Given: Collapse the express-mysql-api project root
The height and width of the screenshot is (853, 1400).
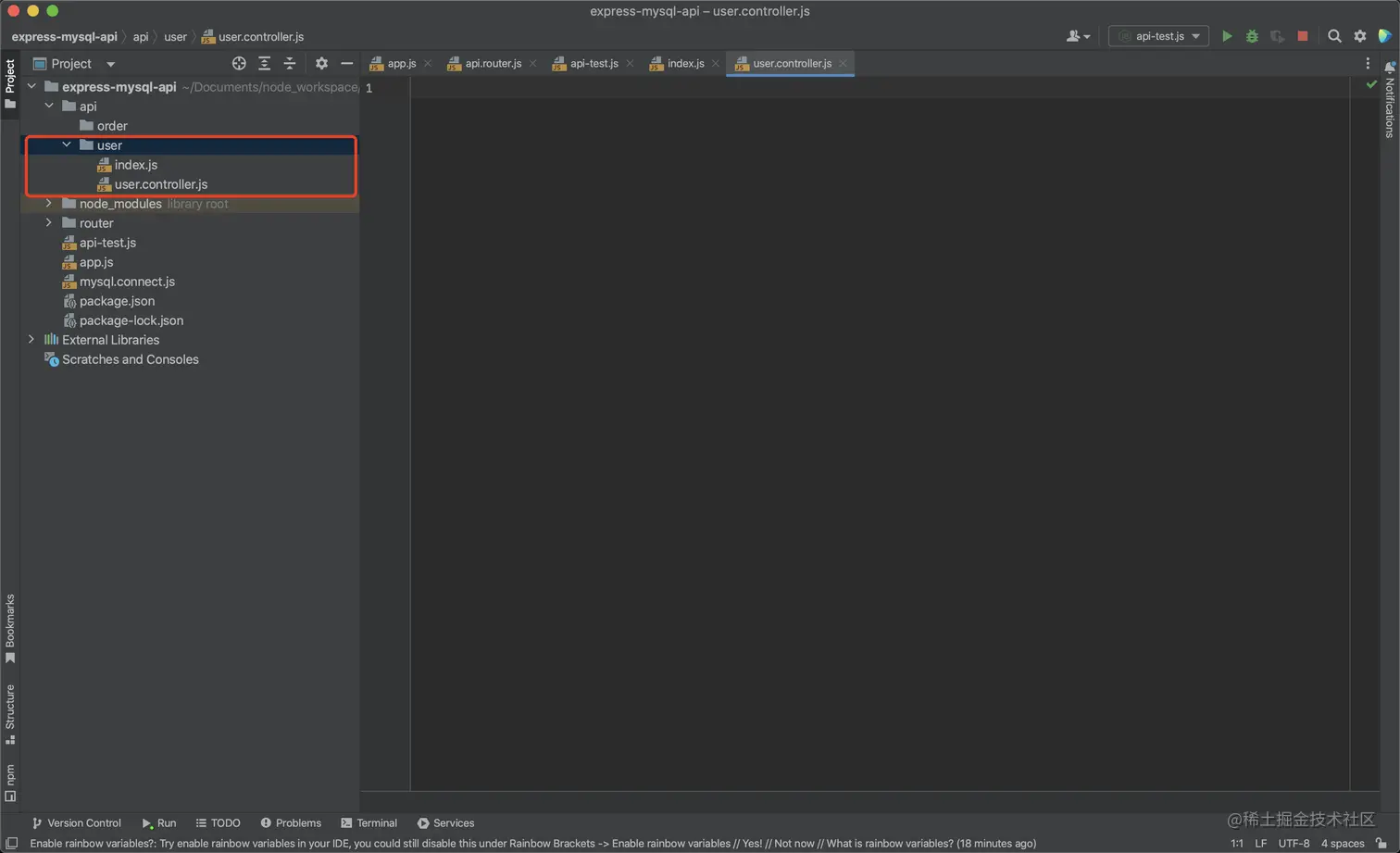Looking at the screenshot, I should 31,86.
